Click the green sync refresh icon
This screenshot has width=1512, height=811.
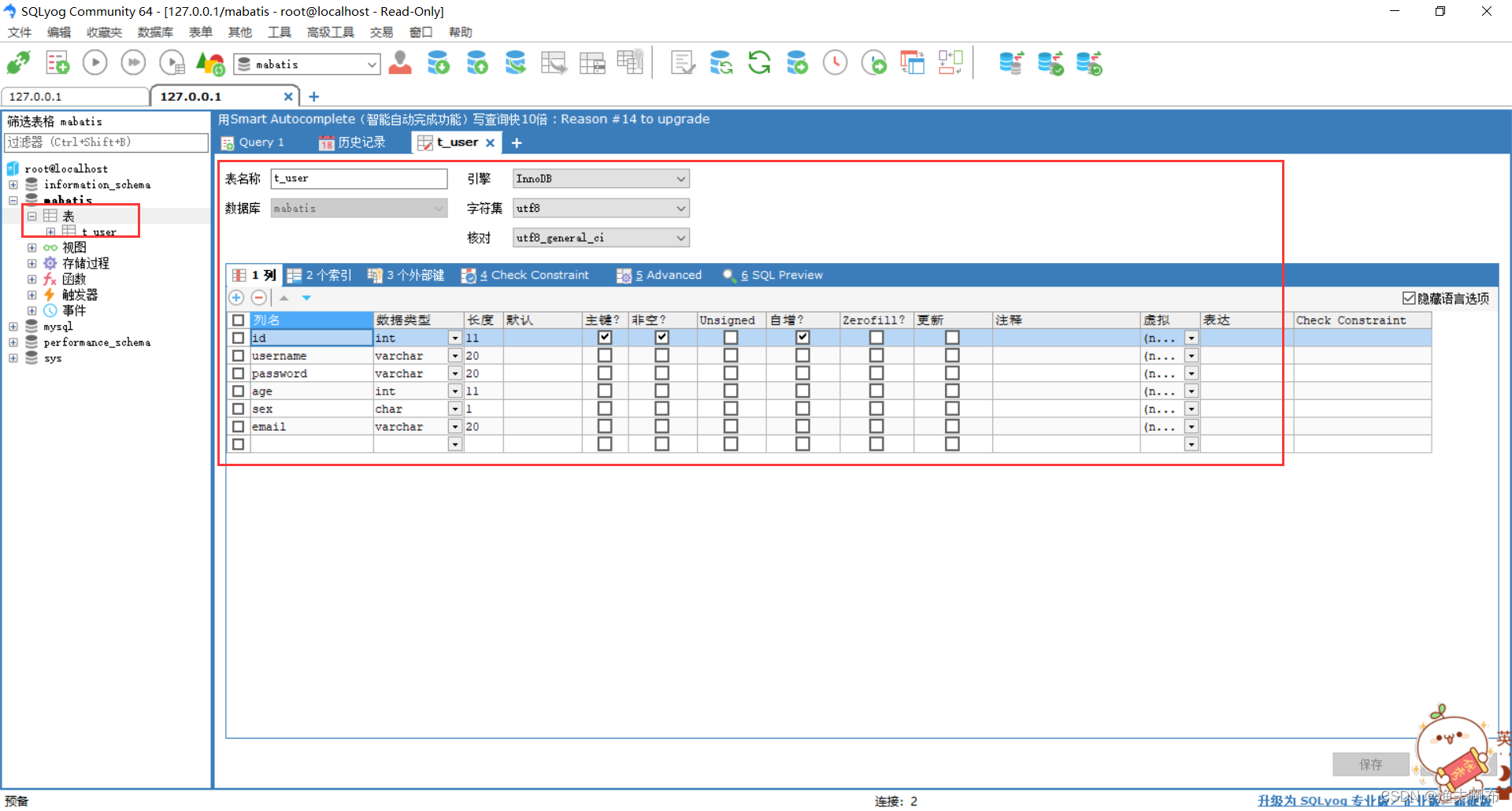tap(759, 62)
